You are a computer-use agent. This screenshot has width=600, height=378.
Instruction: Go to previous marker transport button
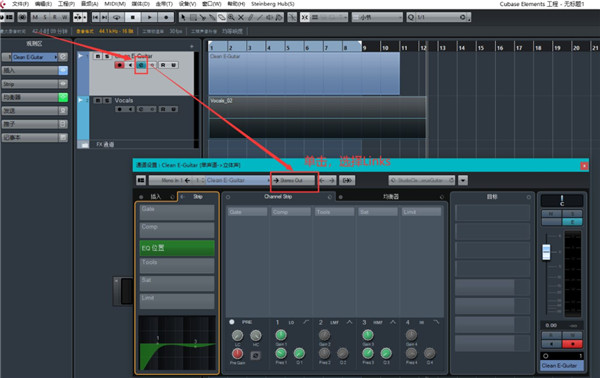[95, 17]
